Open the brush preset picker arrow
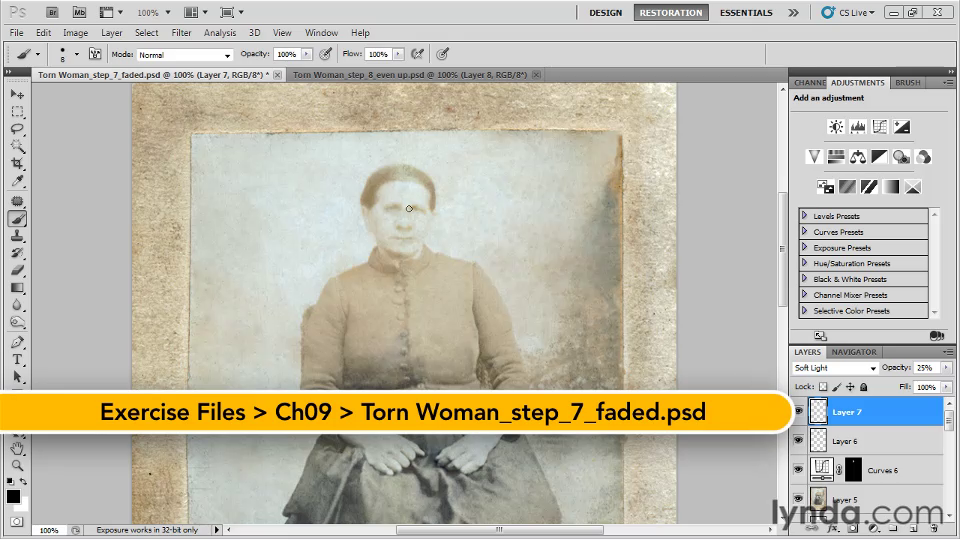 click(77, 54)
